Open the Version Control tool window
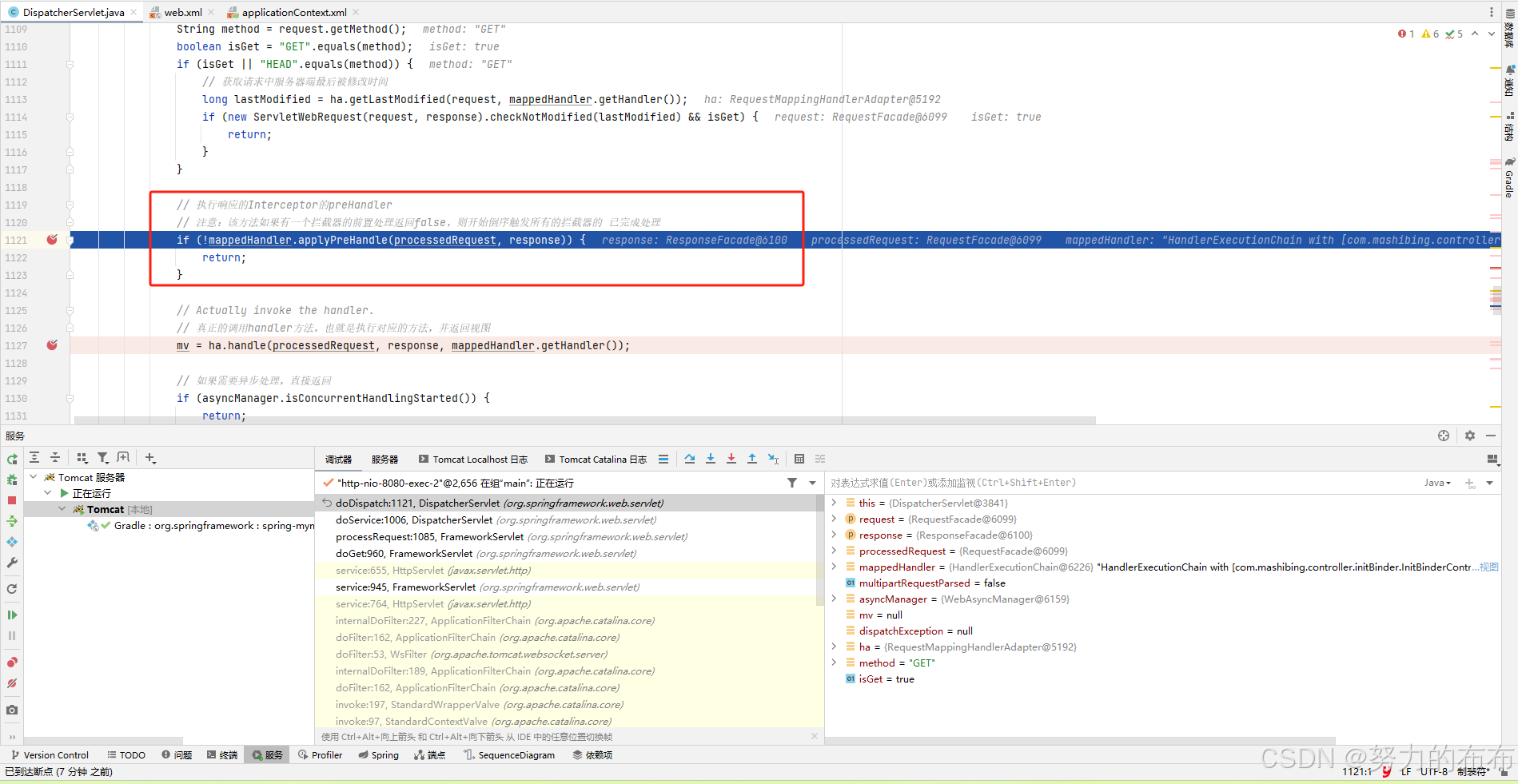The image size is (1518, 784). (x=50, y=755)
